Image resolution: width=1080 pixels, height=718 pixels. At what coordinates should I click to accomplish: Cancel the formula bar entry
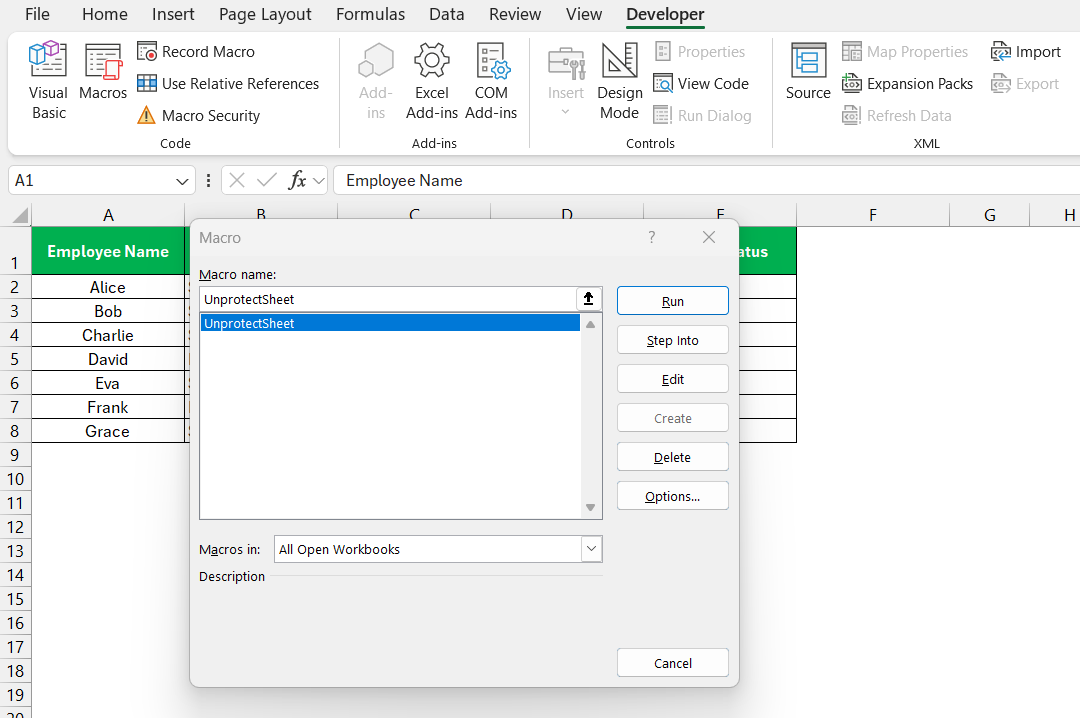[237, 181]
